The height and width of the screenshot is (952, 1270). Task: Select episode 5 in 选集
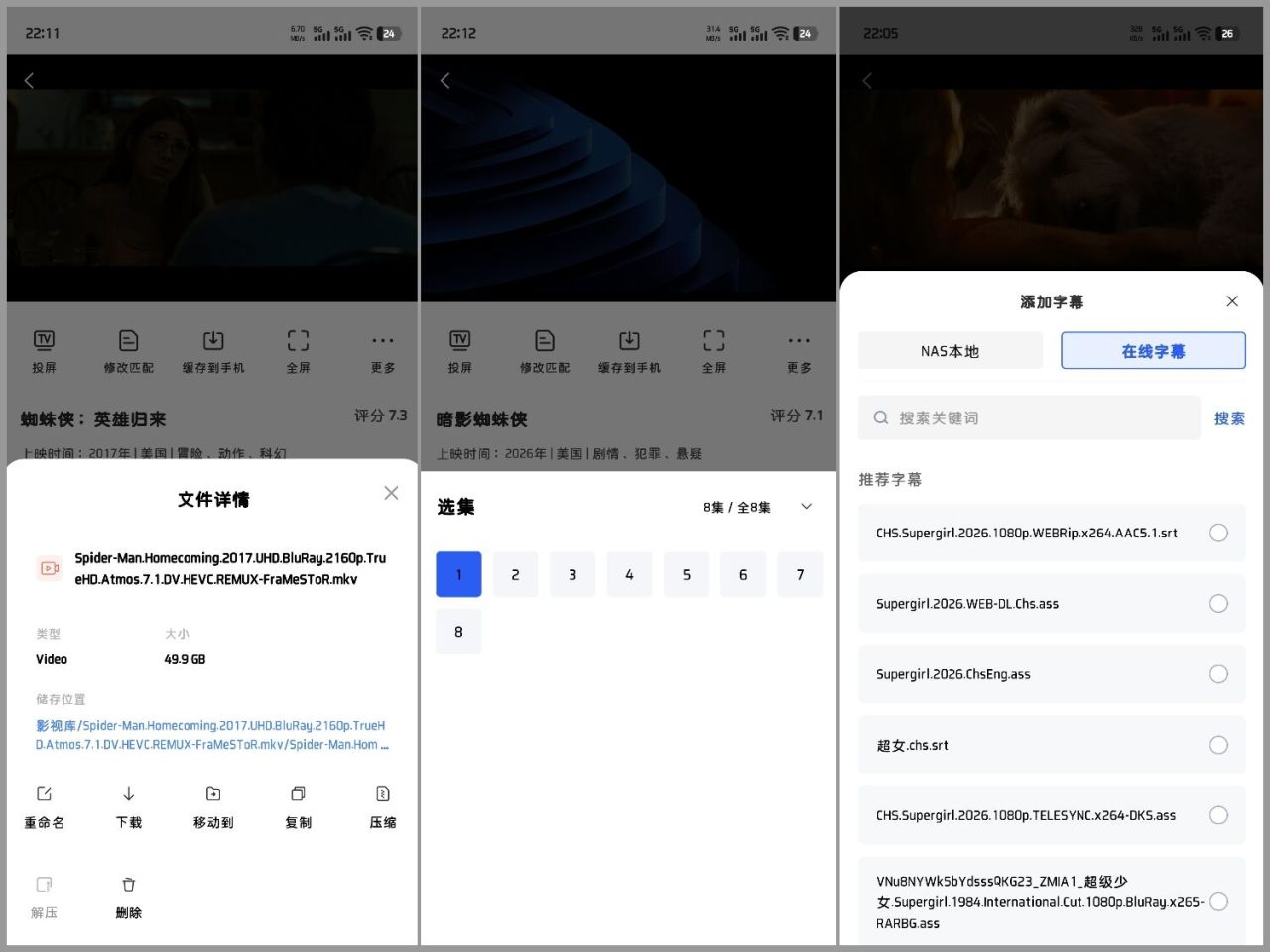[x=687, y=574]
